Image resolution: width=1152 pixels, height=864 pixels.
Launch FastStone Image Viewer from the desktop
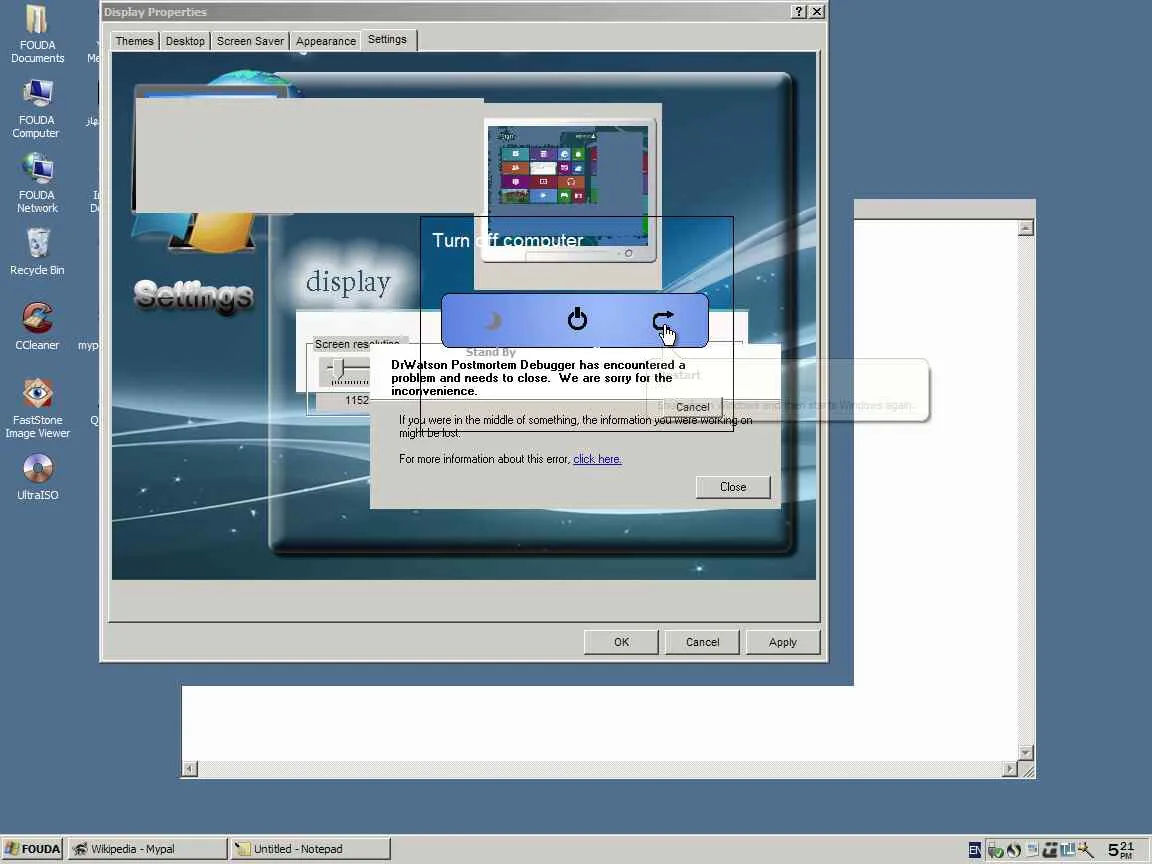click(x=37, y=408)
